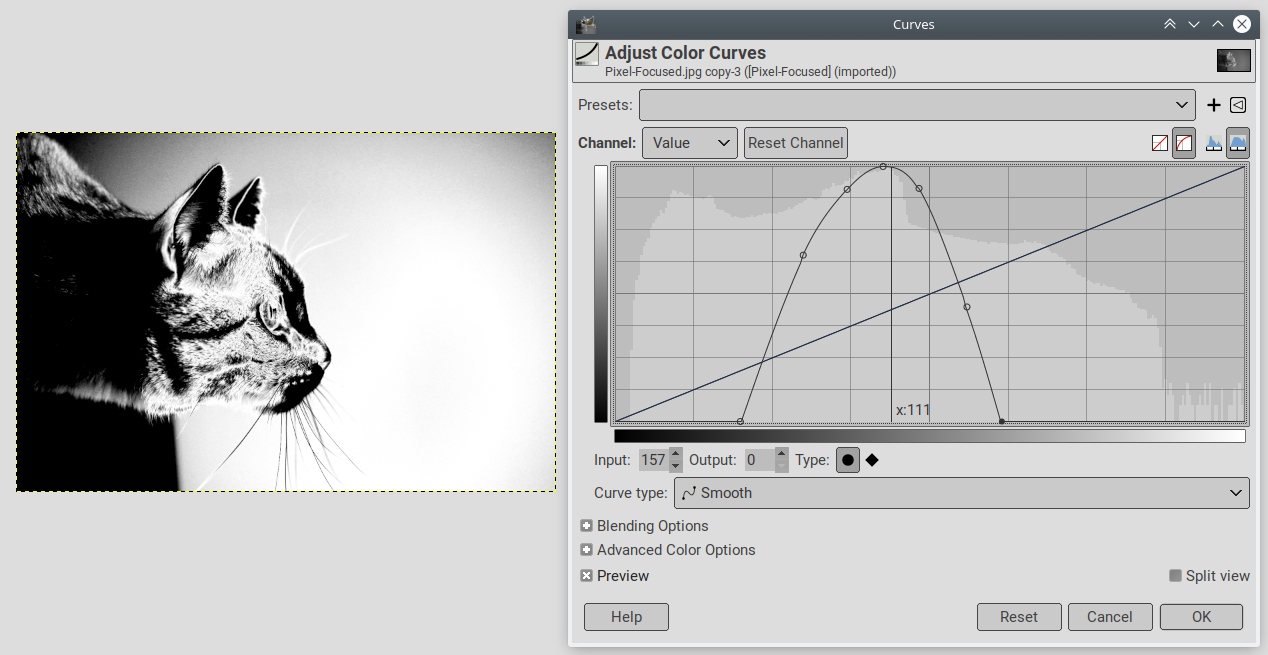This screenshot has height=655, width=1268.
Task: Click the vertical gradient bar beside curve
Action: [x=601, y=293]
